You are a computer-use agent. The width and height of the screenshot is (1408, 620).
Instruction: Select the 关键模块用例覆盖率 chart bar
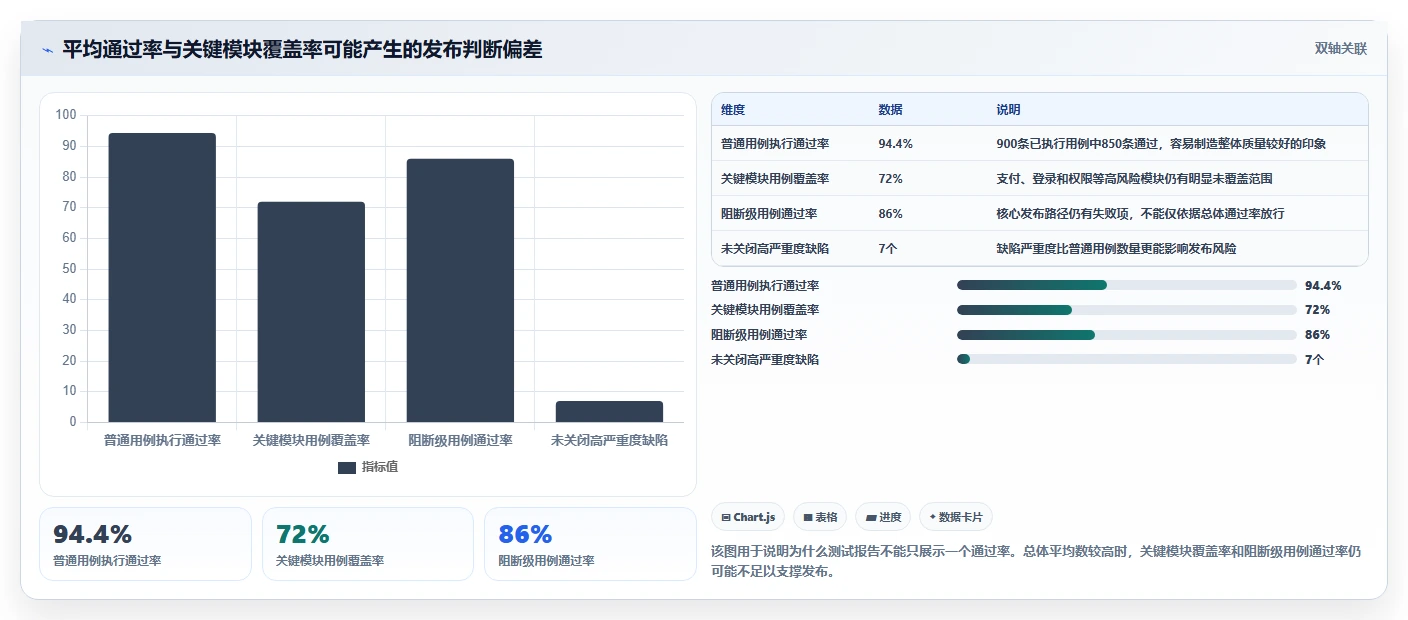311,312
